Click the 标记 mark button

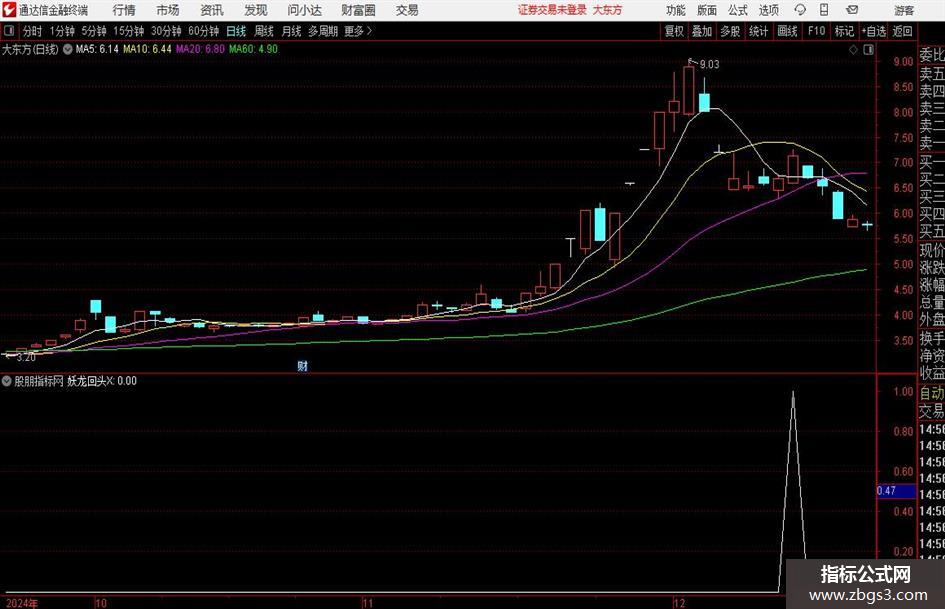(x=844, y=31)
